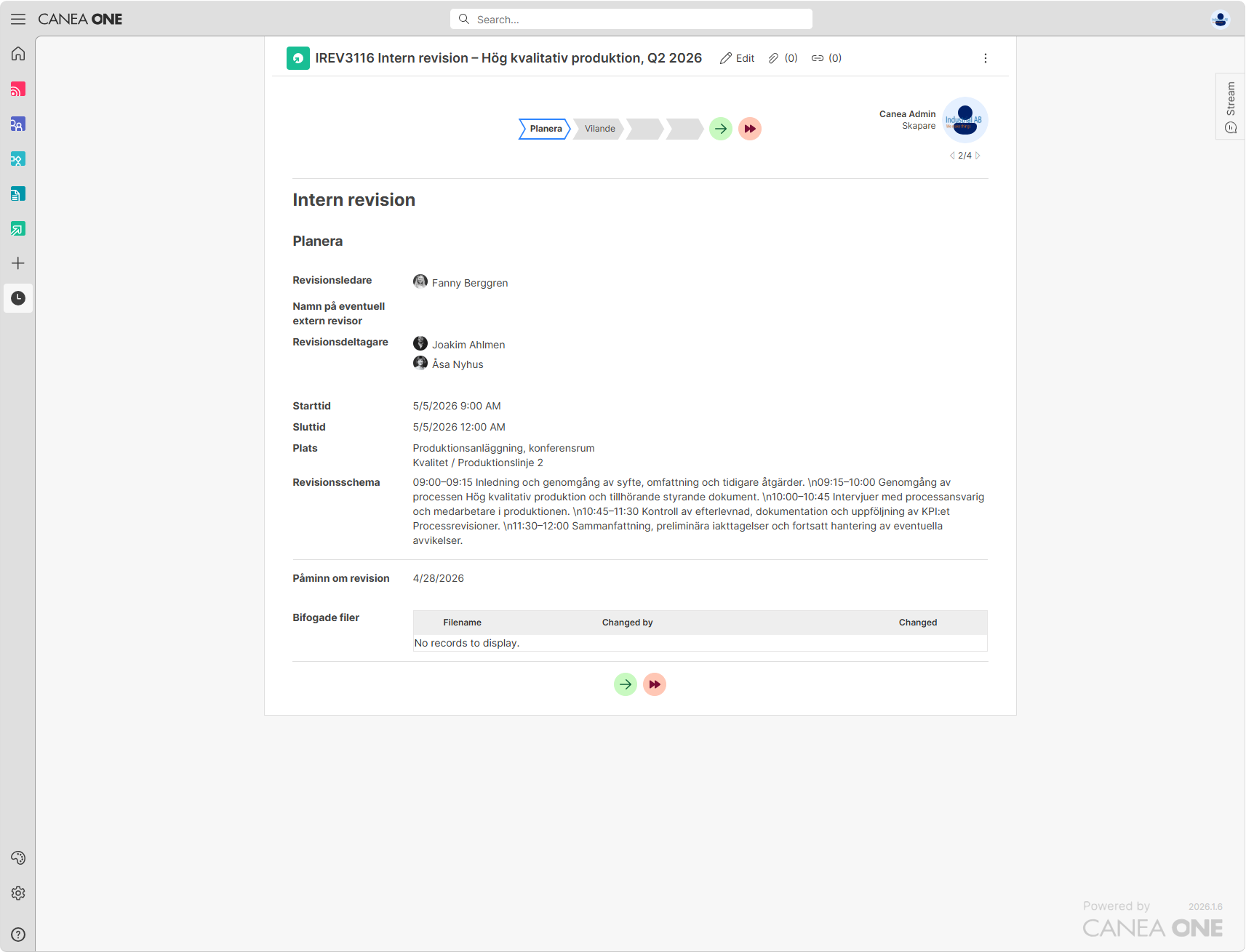Click the top green next-step arrow

tap(721, 129)
